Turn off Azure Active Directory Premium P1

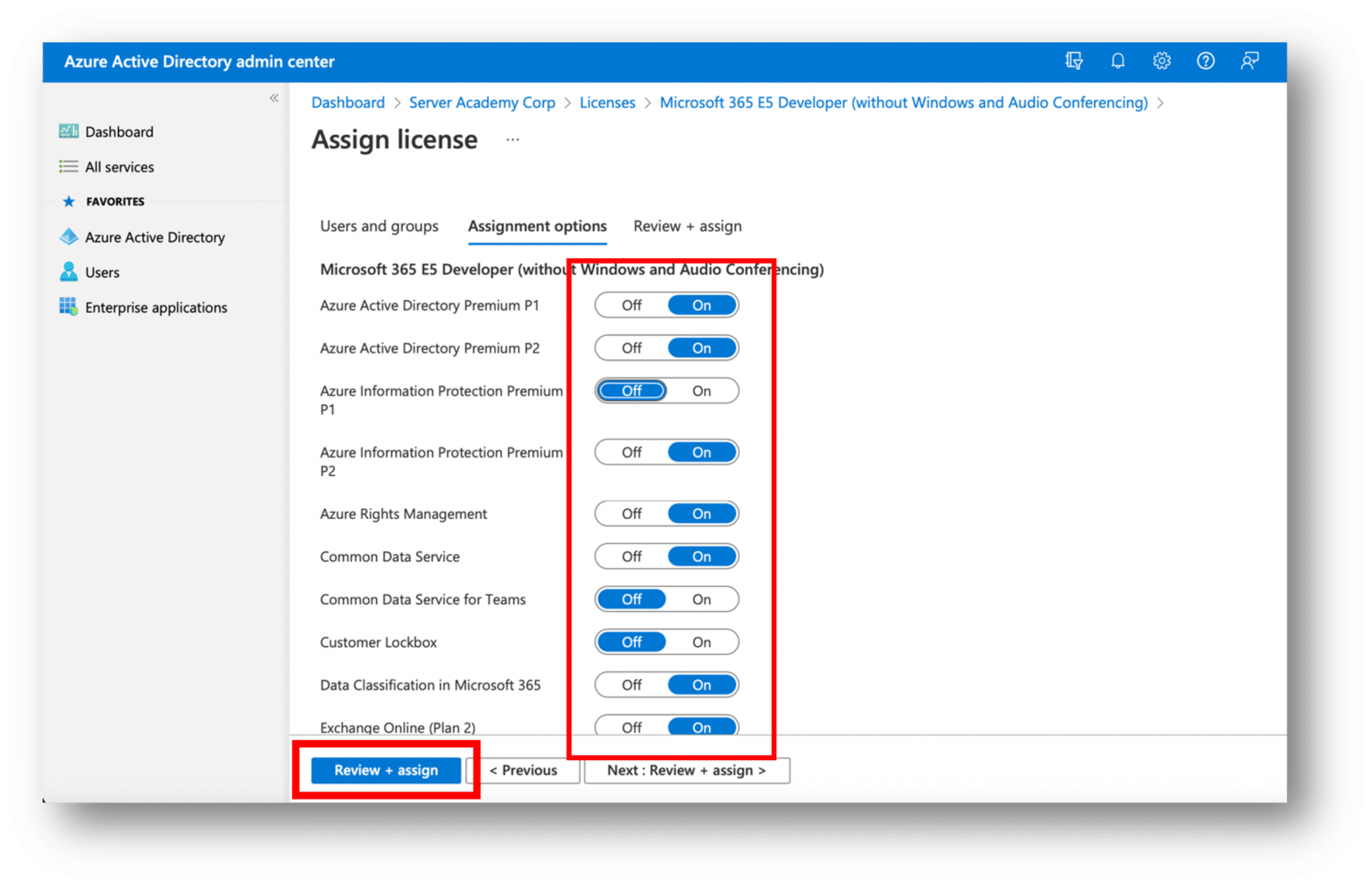632,306
